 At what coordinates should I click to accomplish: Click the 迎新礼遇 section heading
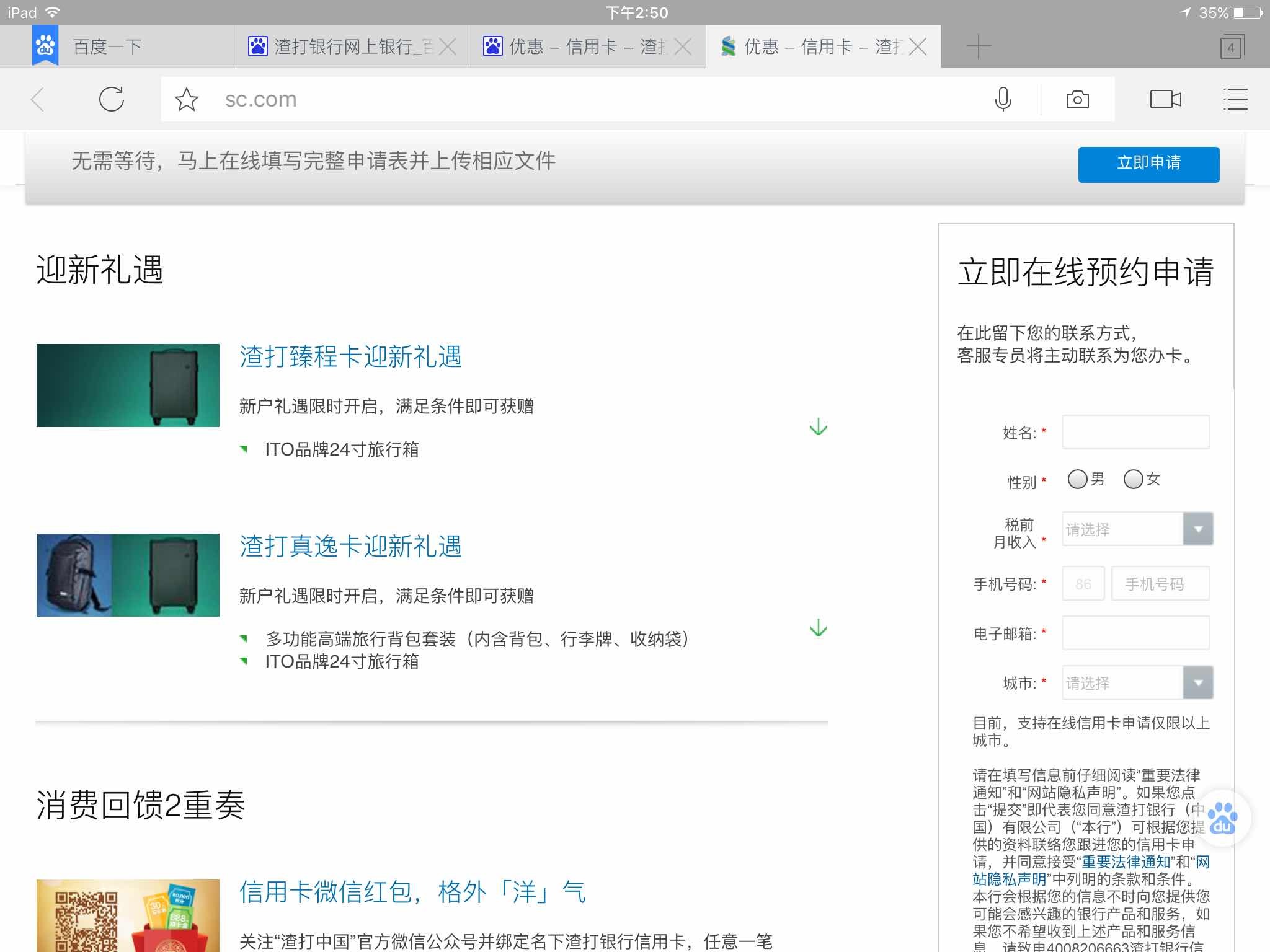(x=100, y=270)
